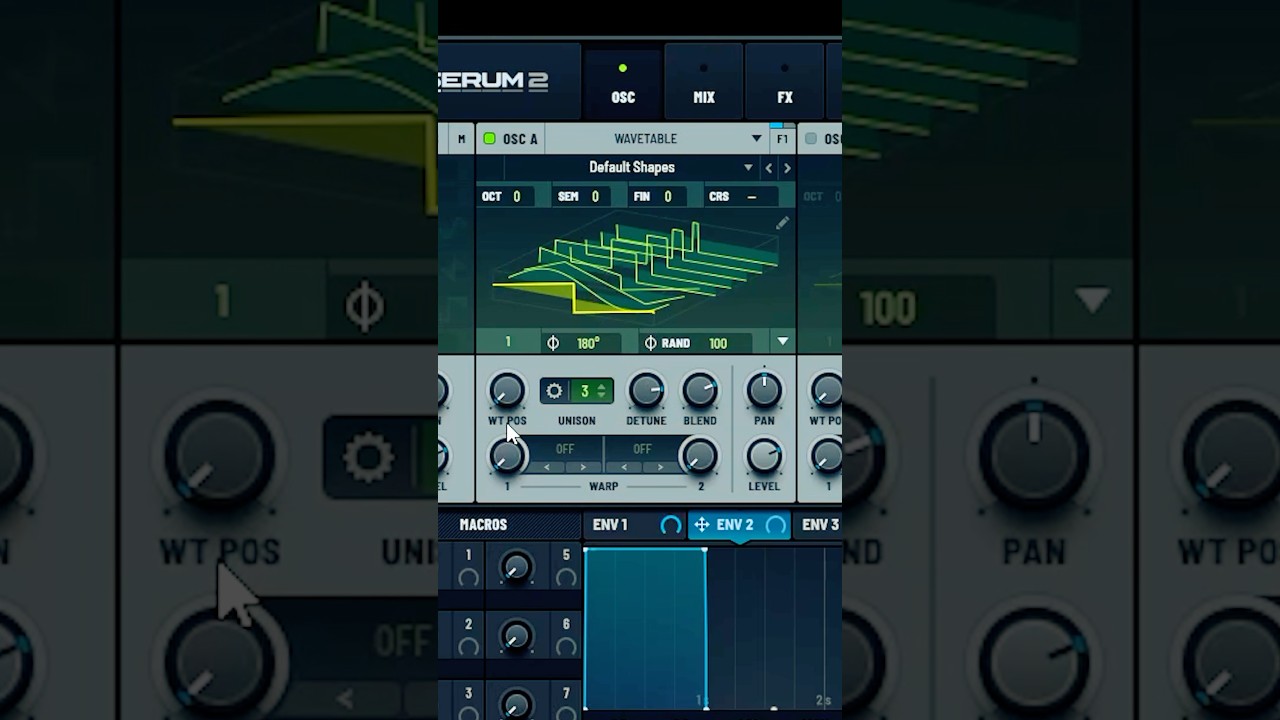
Task: Click the OSC A PAN knob
Action: (764, 391)
